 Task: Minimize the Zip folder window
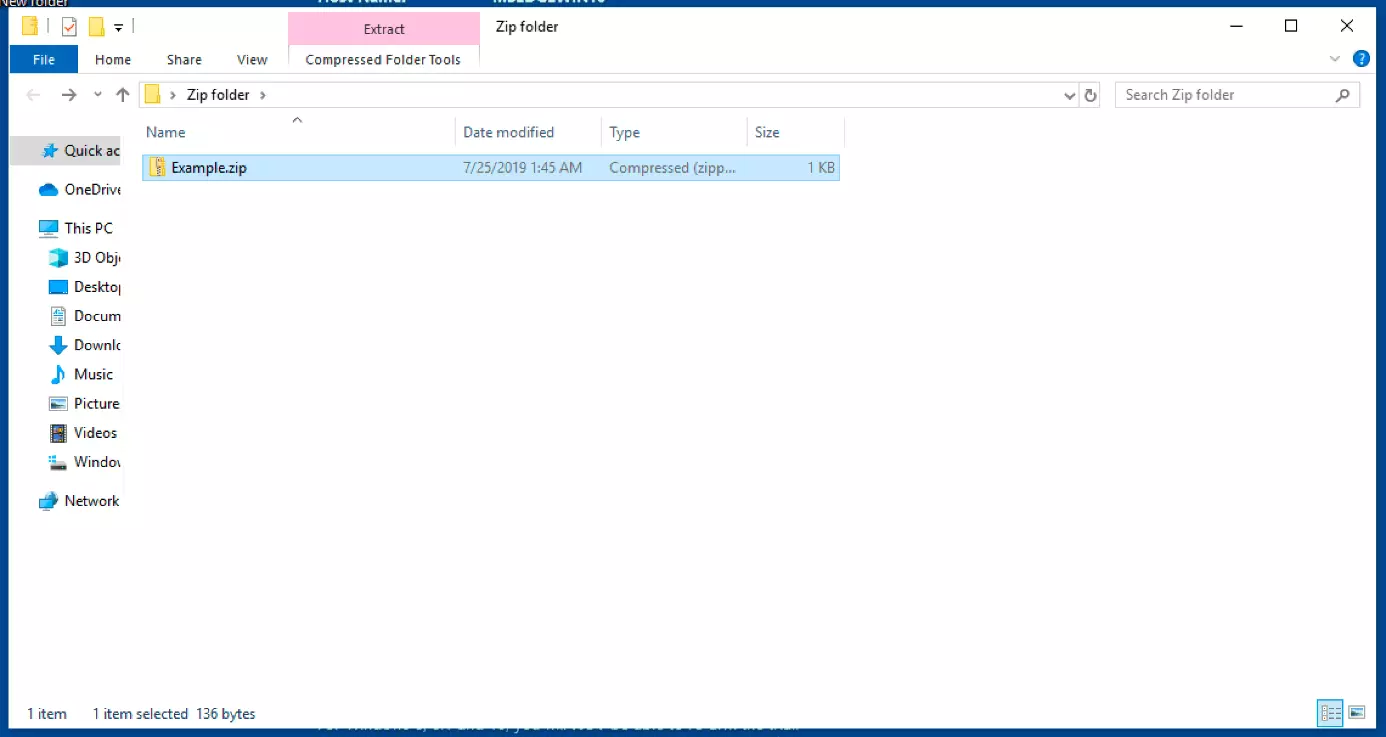pyautogui.click(x=1236, y=26)
